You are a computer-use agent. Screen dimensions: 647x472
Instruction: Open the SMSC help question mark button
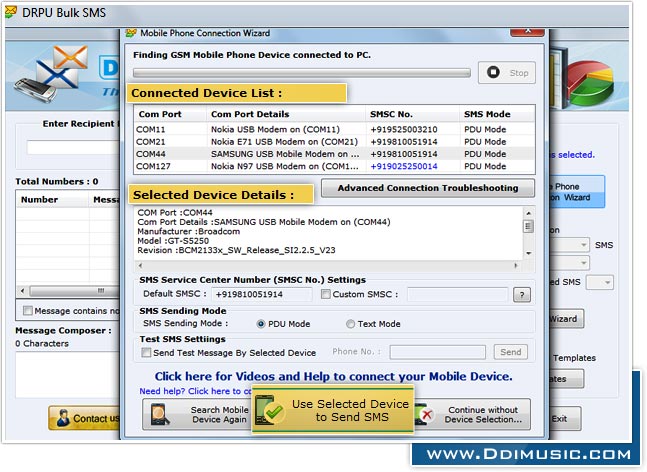click(x=522, y=295)
